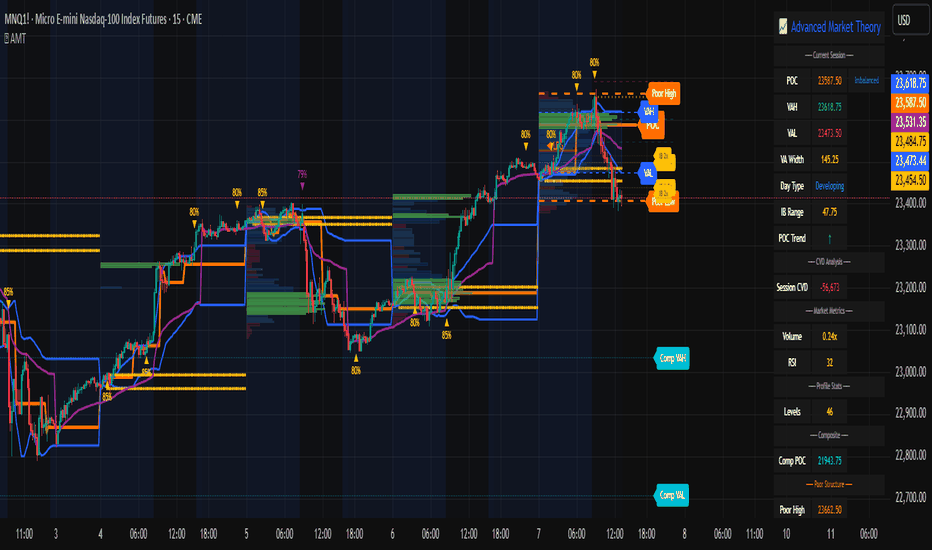932x550 pixels.
Task: Click the purple 23,531.35 price tag
Action: 911,122
